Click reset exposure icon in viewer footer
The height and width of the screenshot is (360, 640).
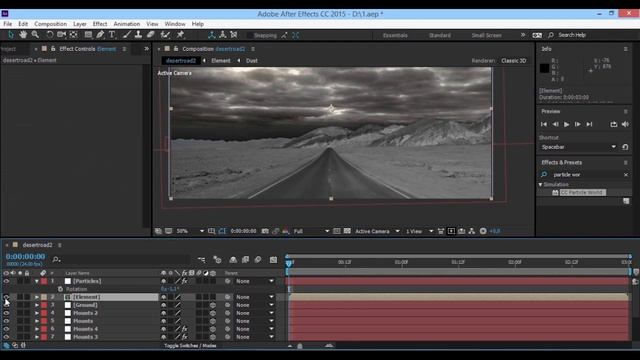tap(483, 231)
